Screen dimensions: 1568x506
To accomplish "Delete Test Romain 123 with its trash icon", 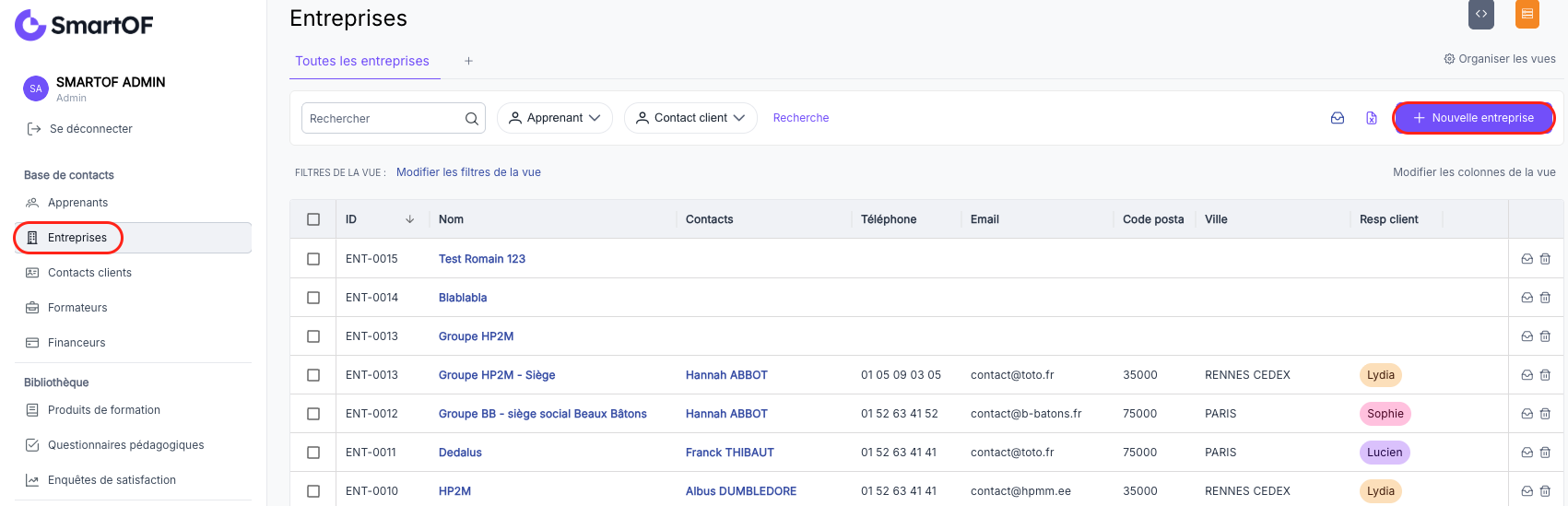I will click(1546, 259).
